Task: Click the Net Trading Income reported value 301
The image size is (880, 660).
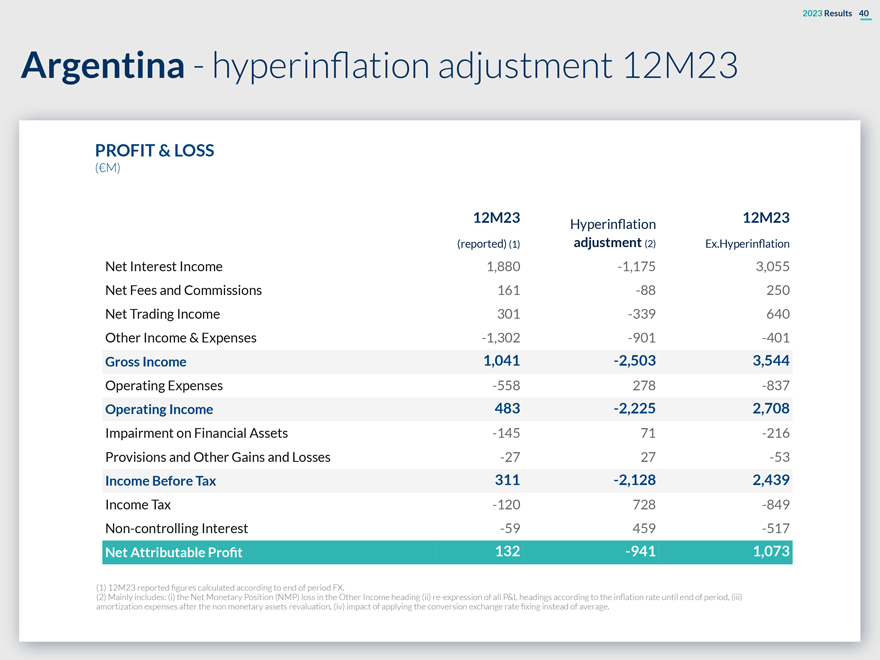Action: (x=508, y=314)
